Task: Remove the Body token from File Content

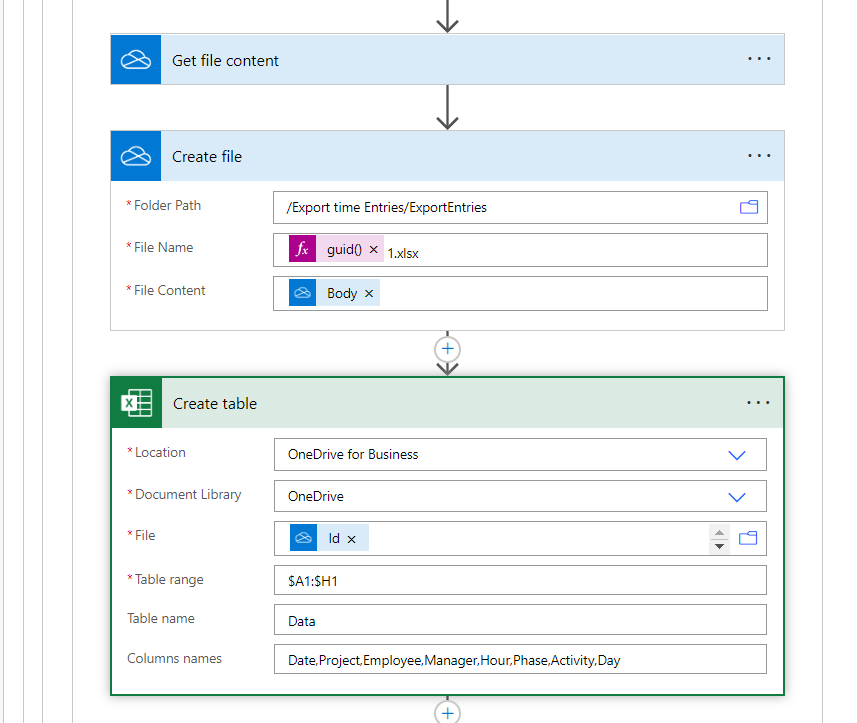Action: (x=369, y=293)
